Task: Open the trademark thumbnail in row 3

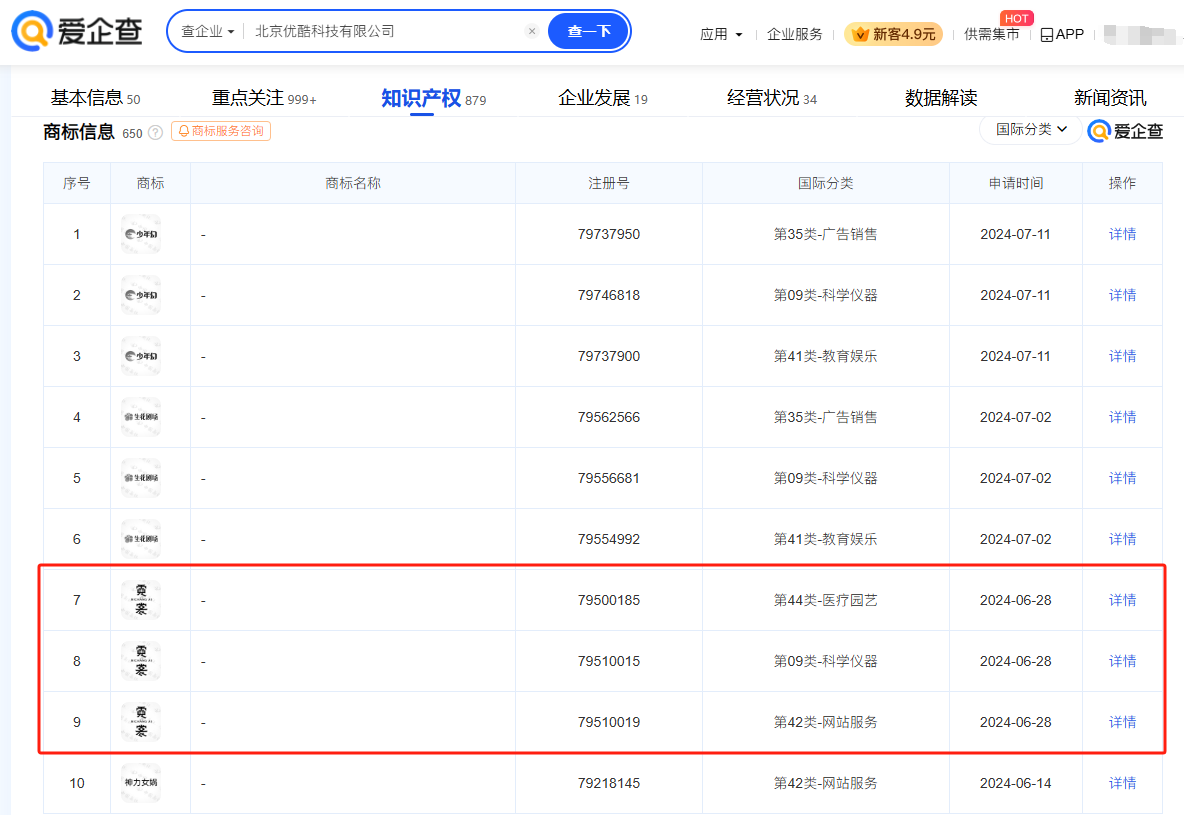Action: pos(141,357)
